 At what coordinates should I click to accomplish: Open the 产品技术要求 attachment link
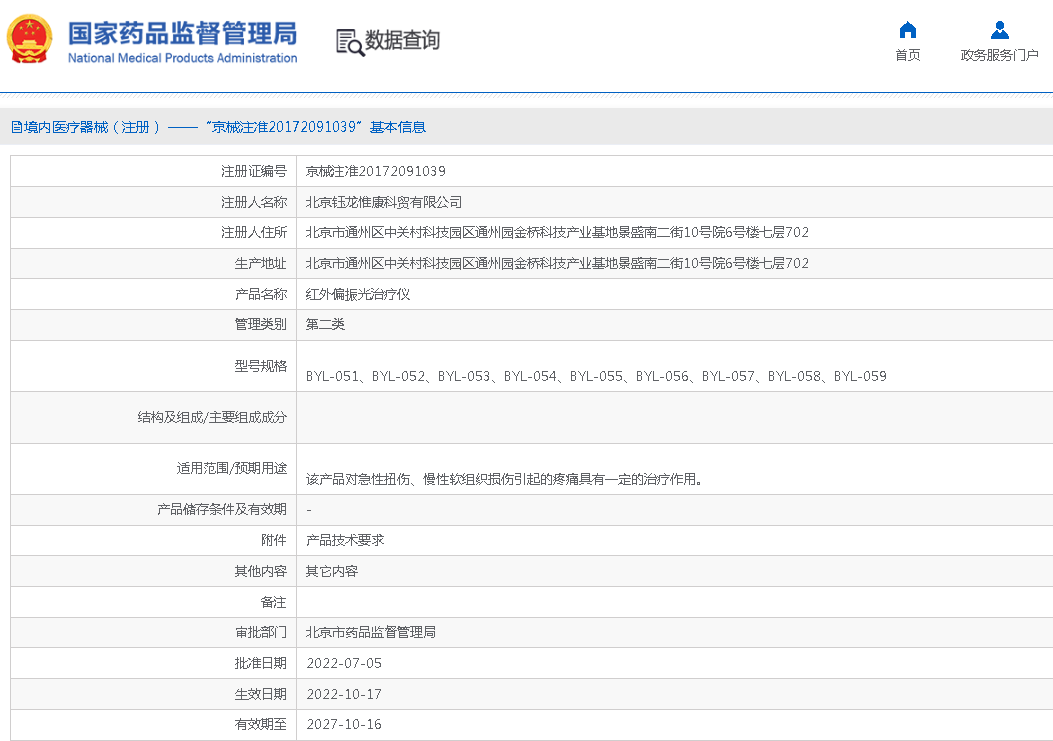coord(345,540)
